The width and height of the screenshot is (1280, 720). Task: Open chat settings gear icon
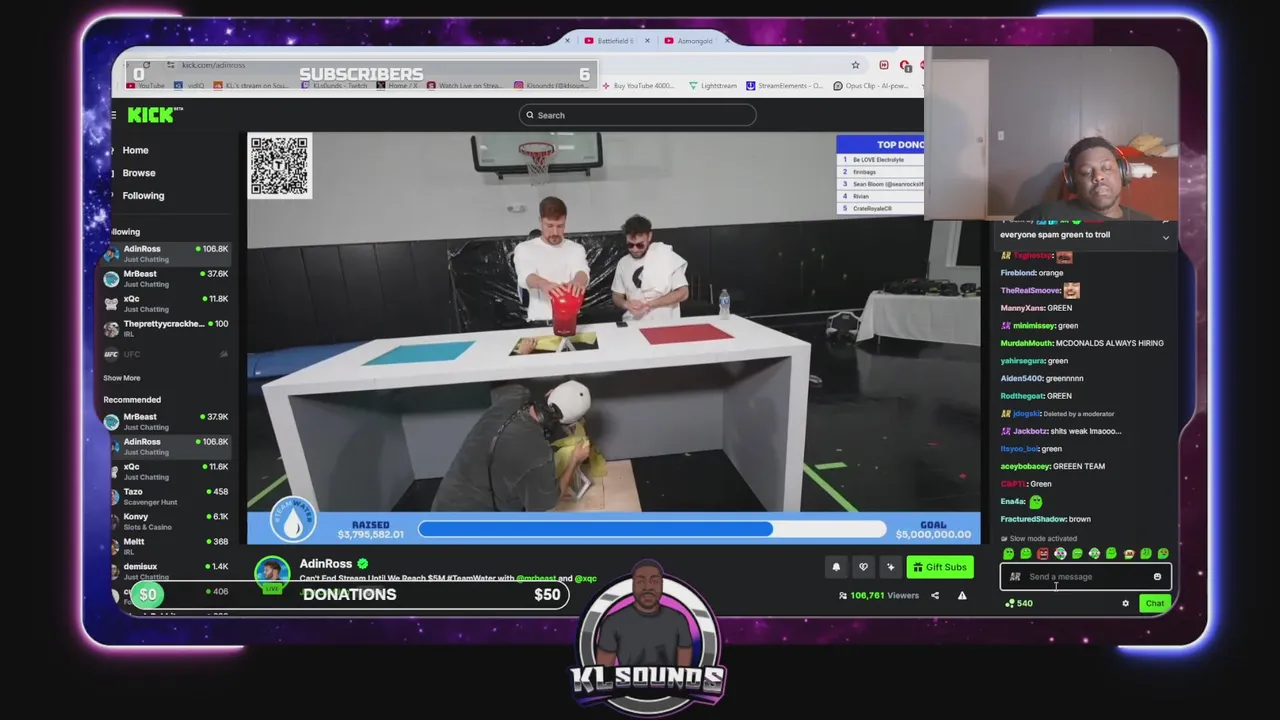coord(1125,603)
